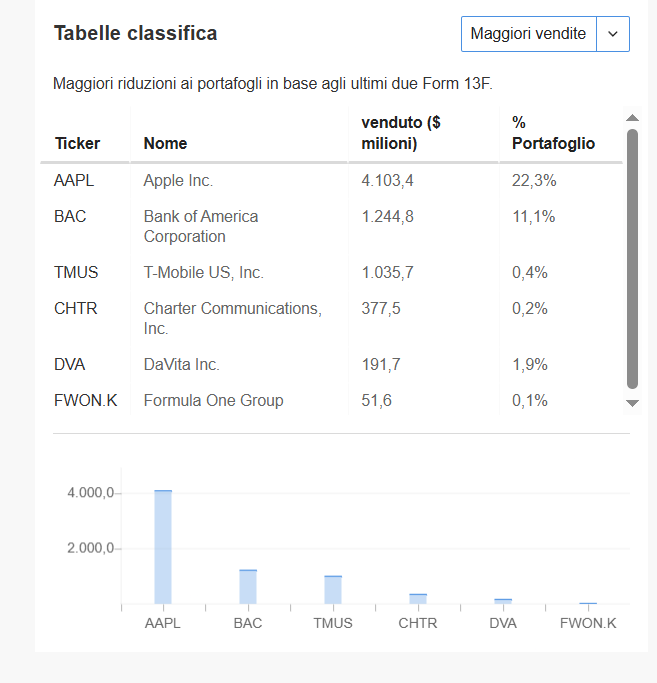Click the table scrollbar down arrow
657x683 pixels.
(x=632, y=403)
